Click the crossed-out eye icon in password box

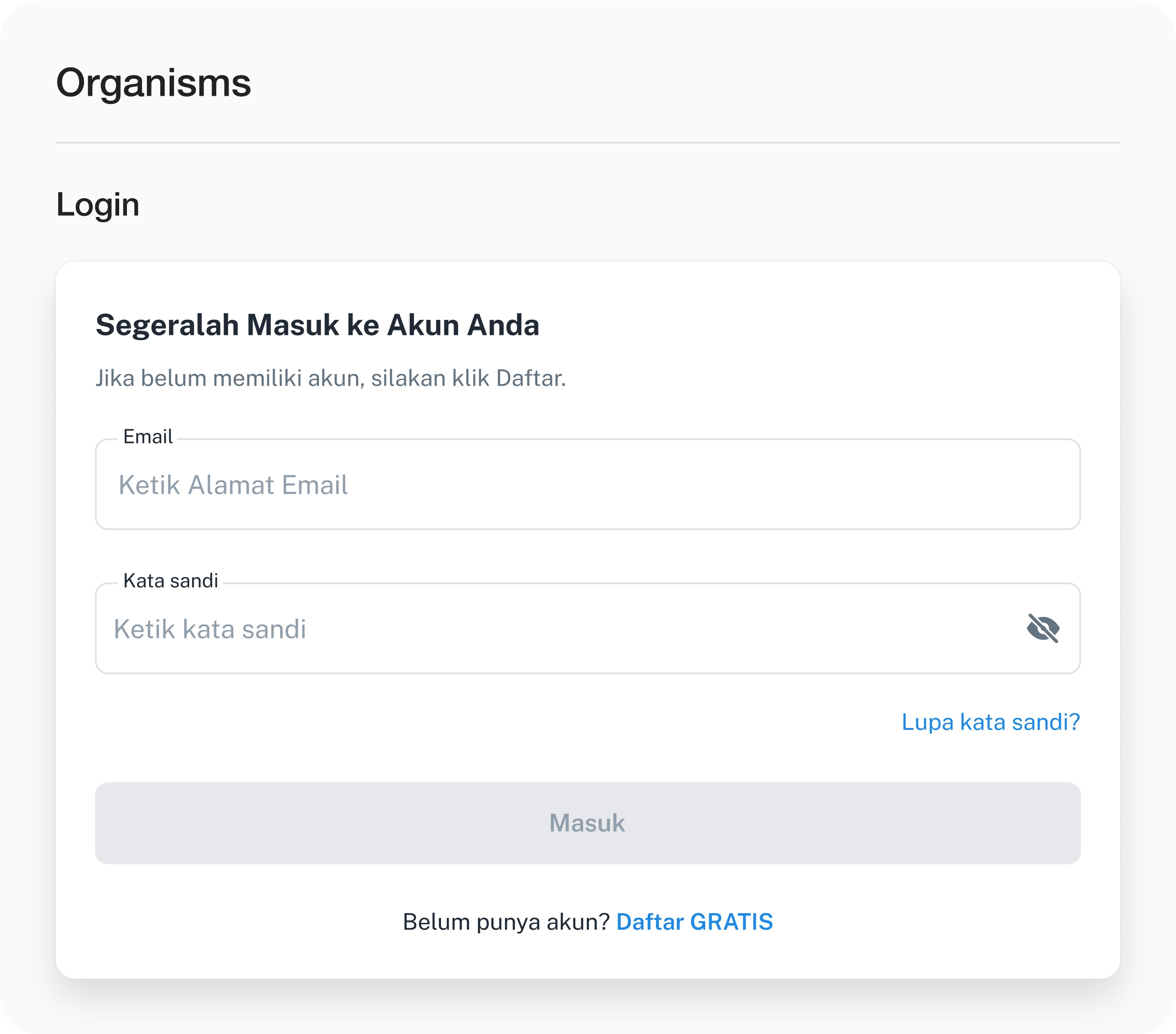tap(1043, 628)
